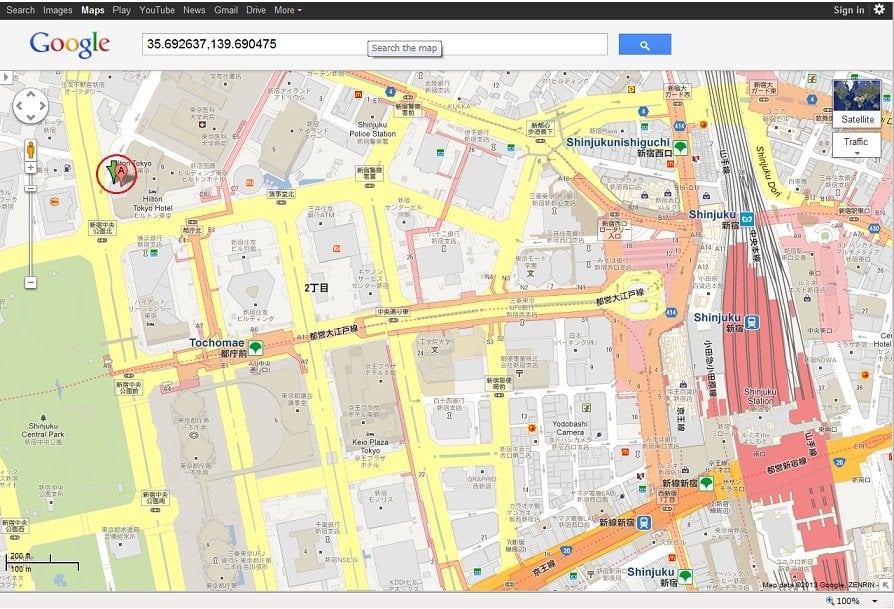Screen dimensions: 894x609
Task: Open Drive from the top bar
Action: point(256,10)
